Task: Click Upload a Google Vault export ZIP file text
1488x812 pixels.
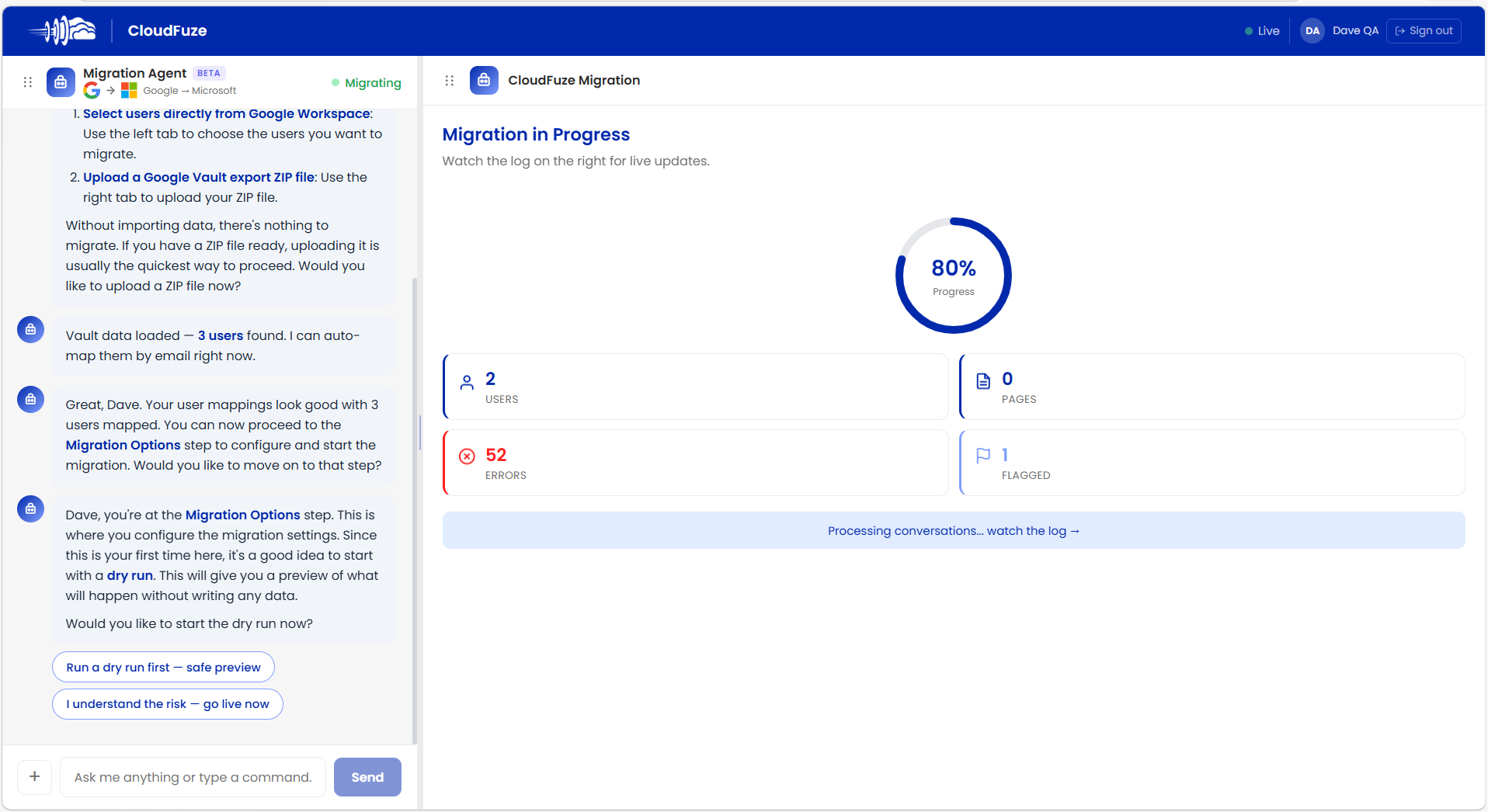Action: click(x=199, y=177)
